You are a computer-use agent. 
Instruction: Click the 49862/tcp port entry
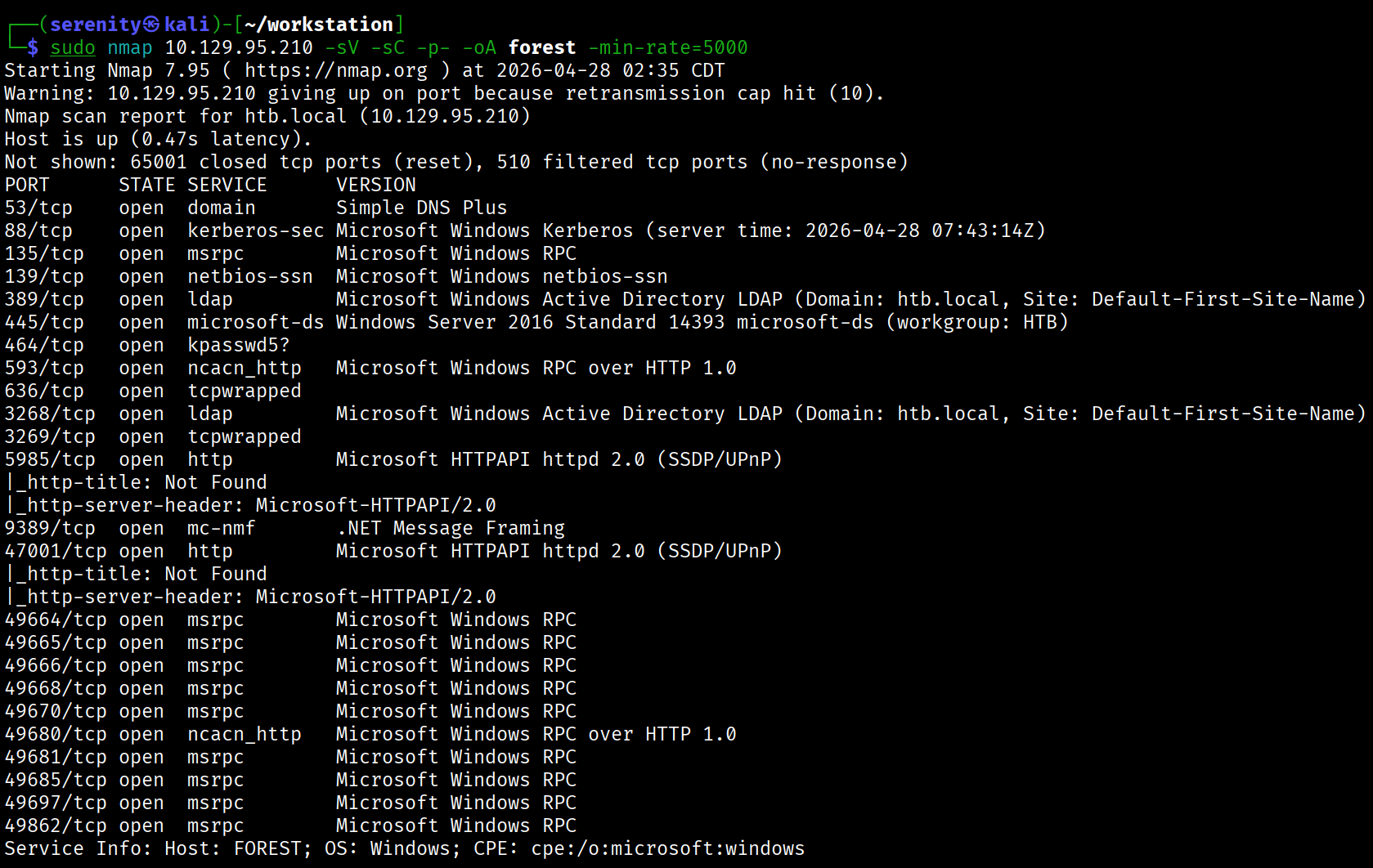56,825
